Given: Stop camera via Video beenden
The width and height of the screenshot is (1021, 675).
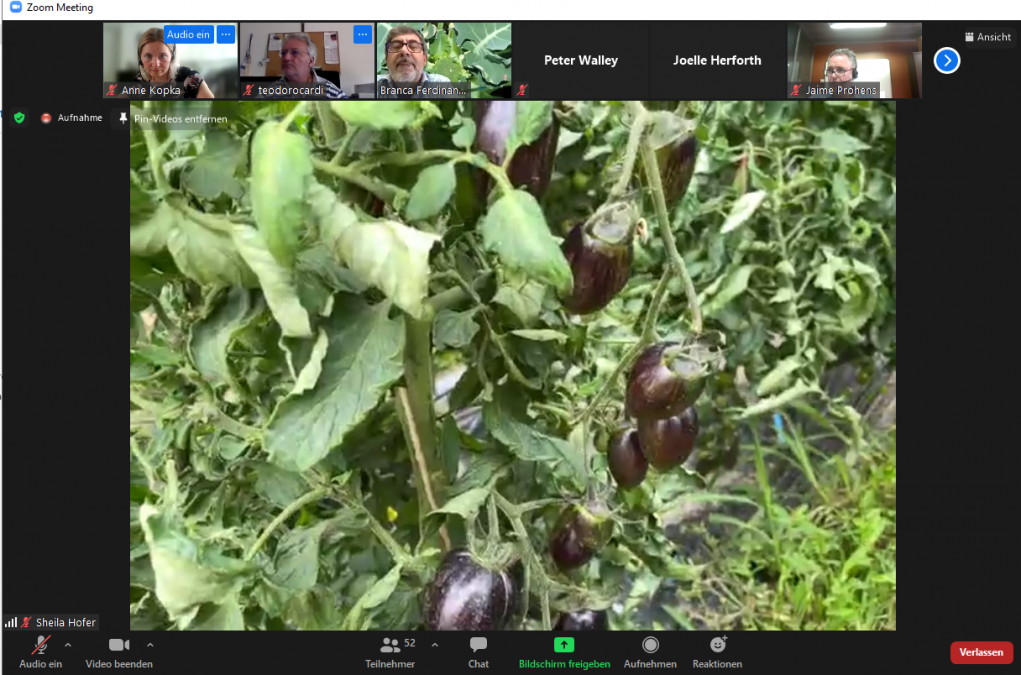Looking at the screenshot, I should pos(119,646).
